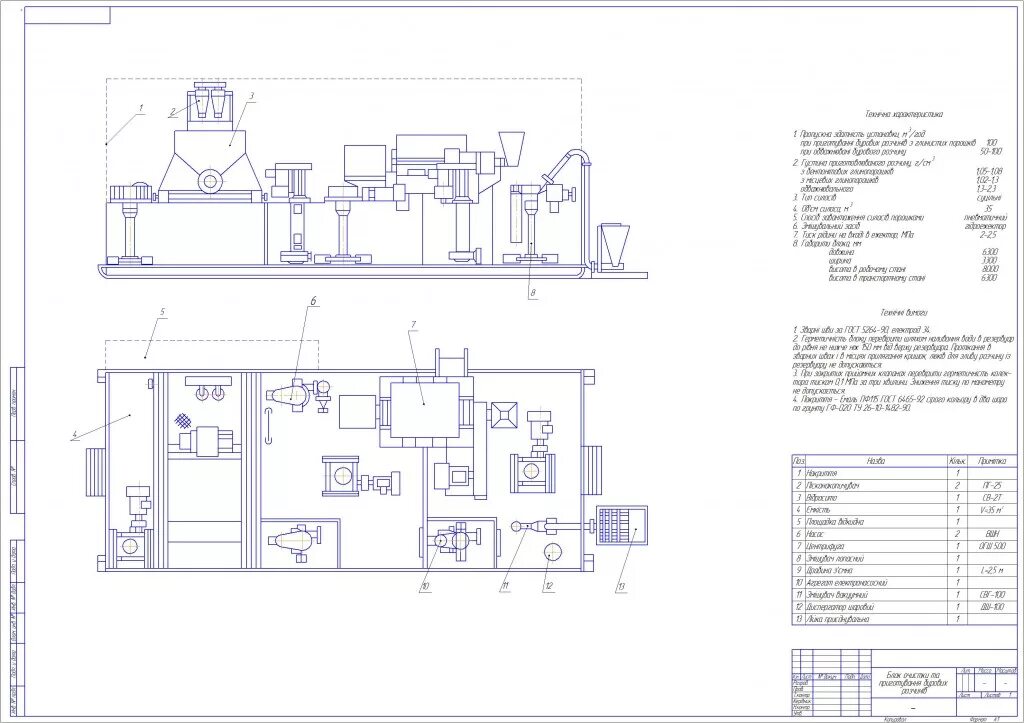Click callout number 5 above the plan view
The width and height of the screenshot is (1024, 723).
click(163, 312)
